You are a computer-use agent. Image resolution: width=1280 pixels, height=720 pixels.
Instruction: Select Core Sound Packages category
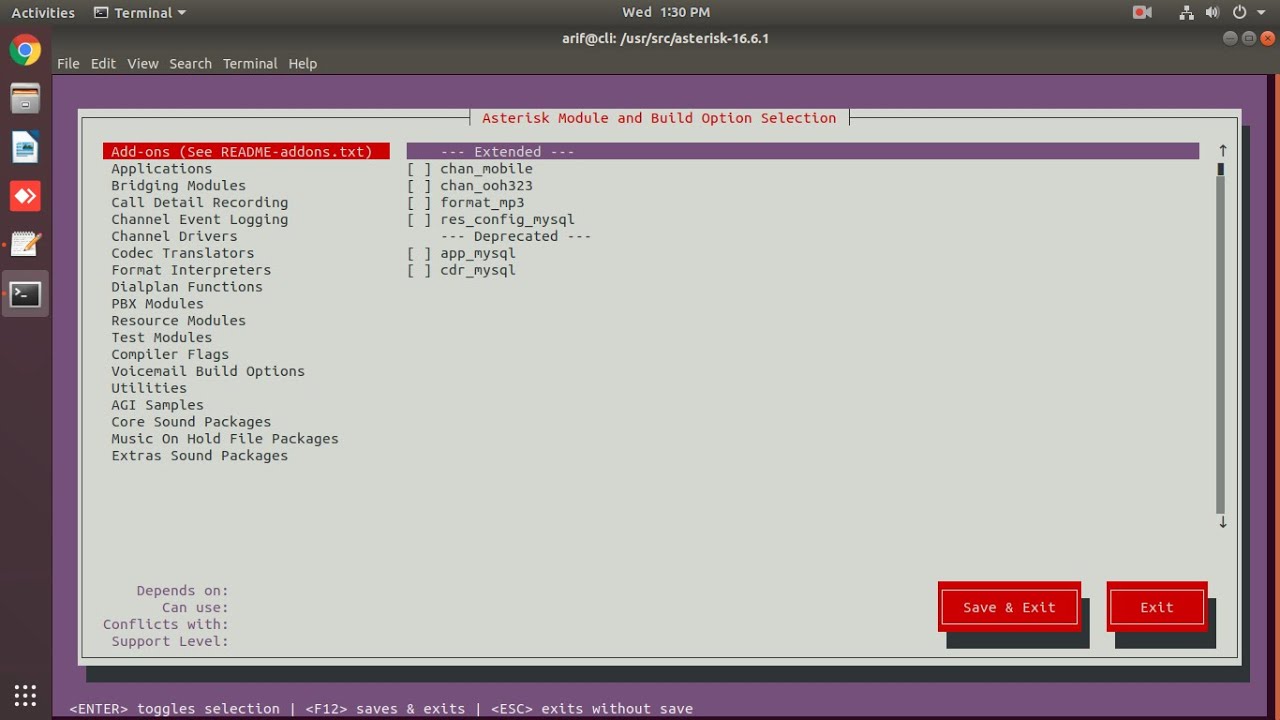191,422
